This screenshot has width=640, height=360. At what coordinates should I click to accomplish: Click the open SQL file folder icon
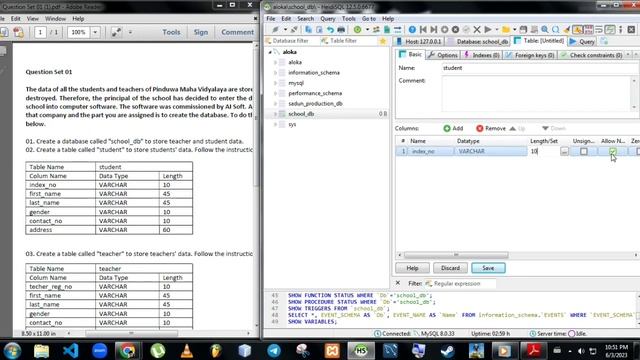(506, 29)
